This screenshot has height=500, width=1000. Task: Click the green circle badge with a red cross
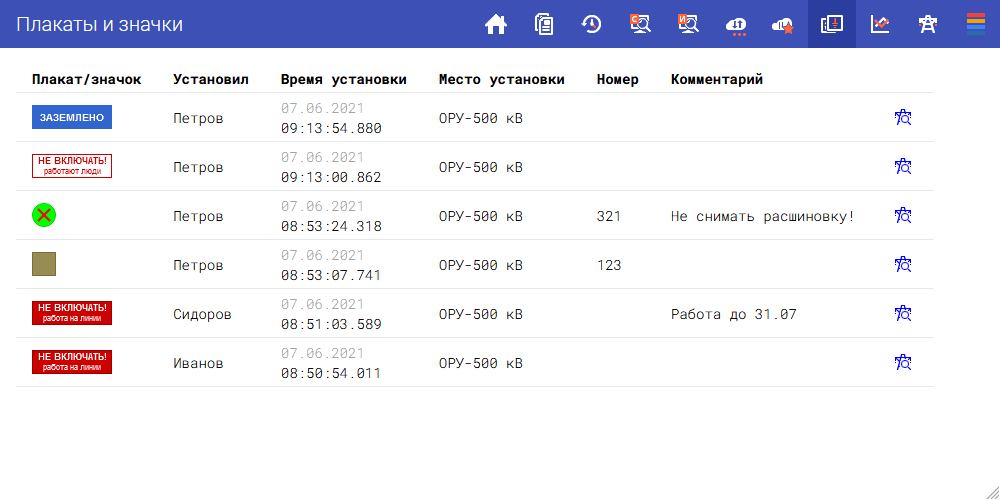click(x=44, y=214)
